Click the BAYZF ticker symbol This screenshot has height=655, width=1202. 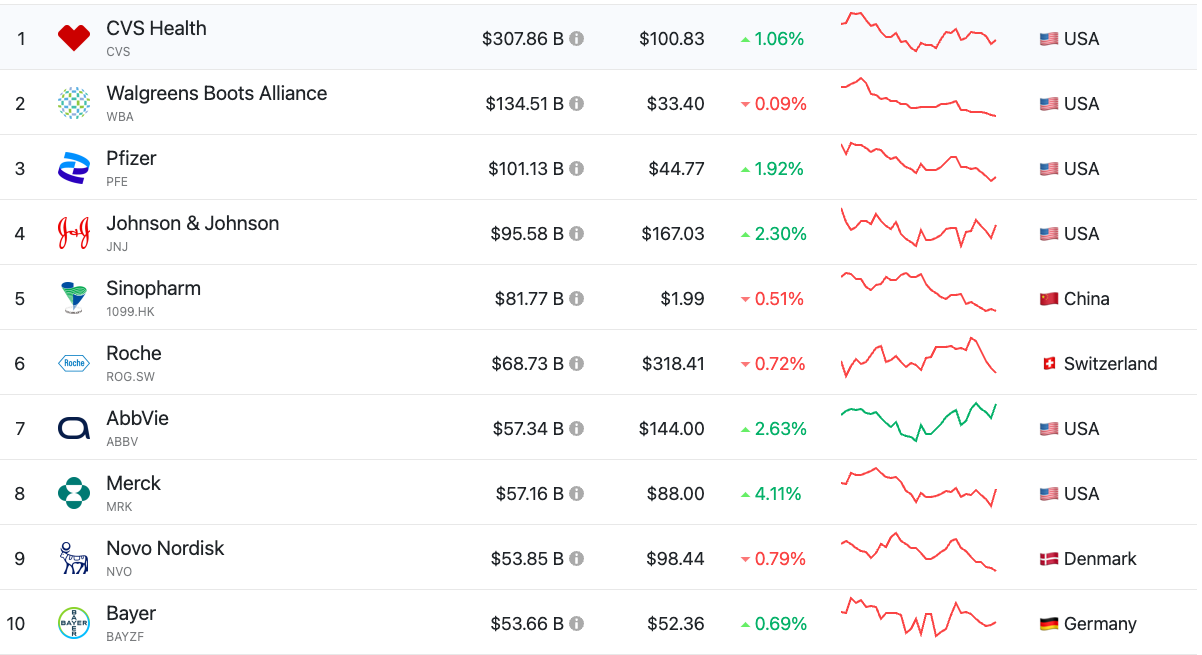tap(125, 637)
